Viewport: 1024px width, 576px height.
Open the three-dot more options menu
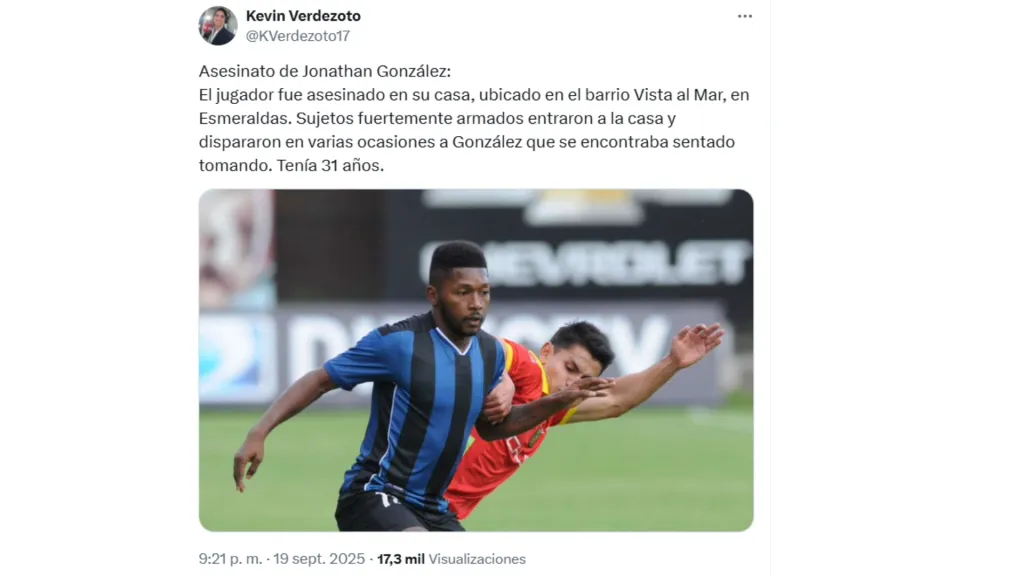[744, 16]
